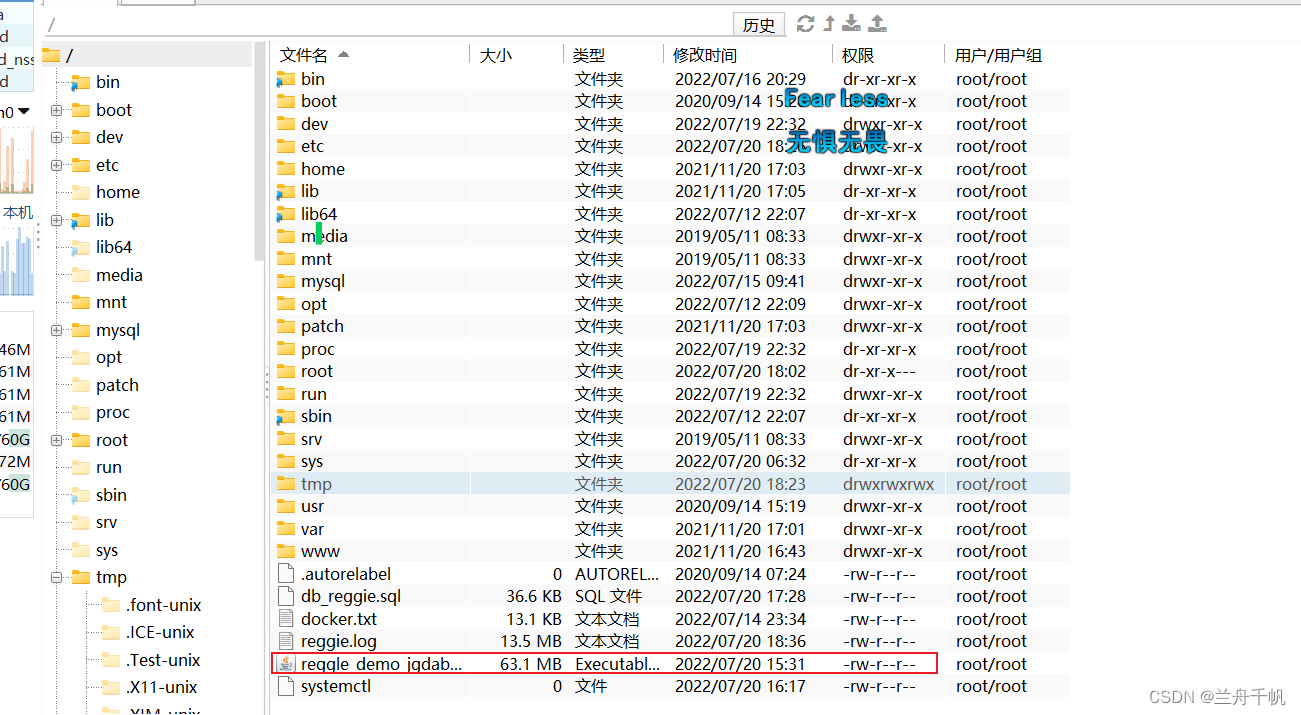Click the 13.5 MB size of reggie.log
This screenshot has height=715, width=1301.
coord(531,641)
